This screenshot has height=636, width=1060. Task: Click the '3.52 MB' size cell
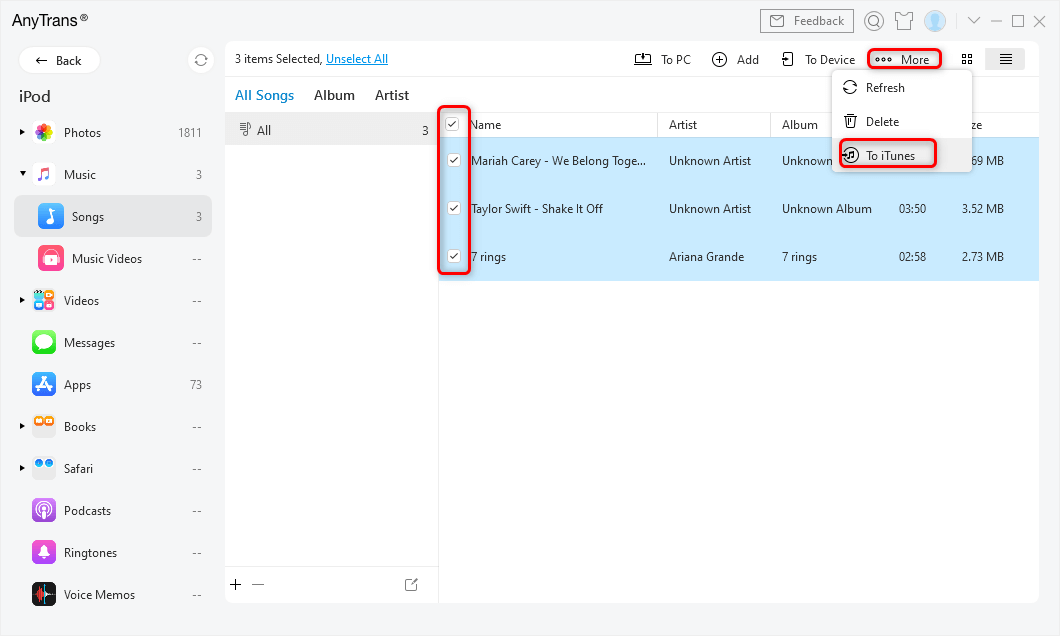[x=982, y=209]
